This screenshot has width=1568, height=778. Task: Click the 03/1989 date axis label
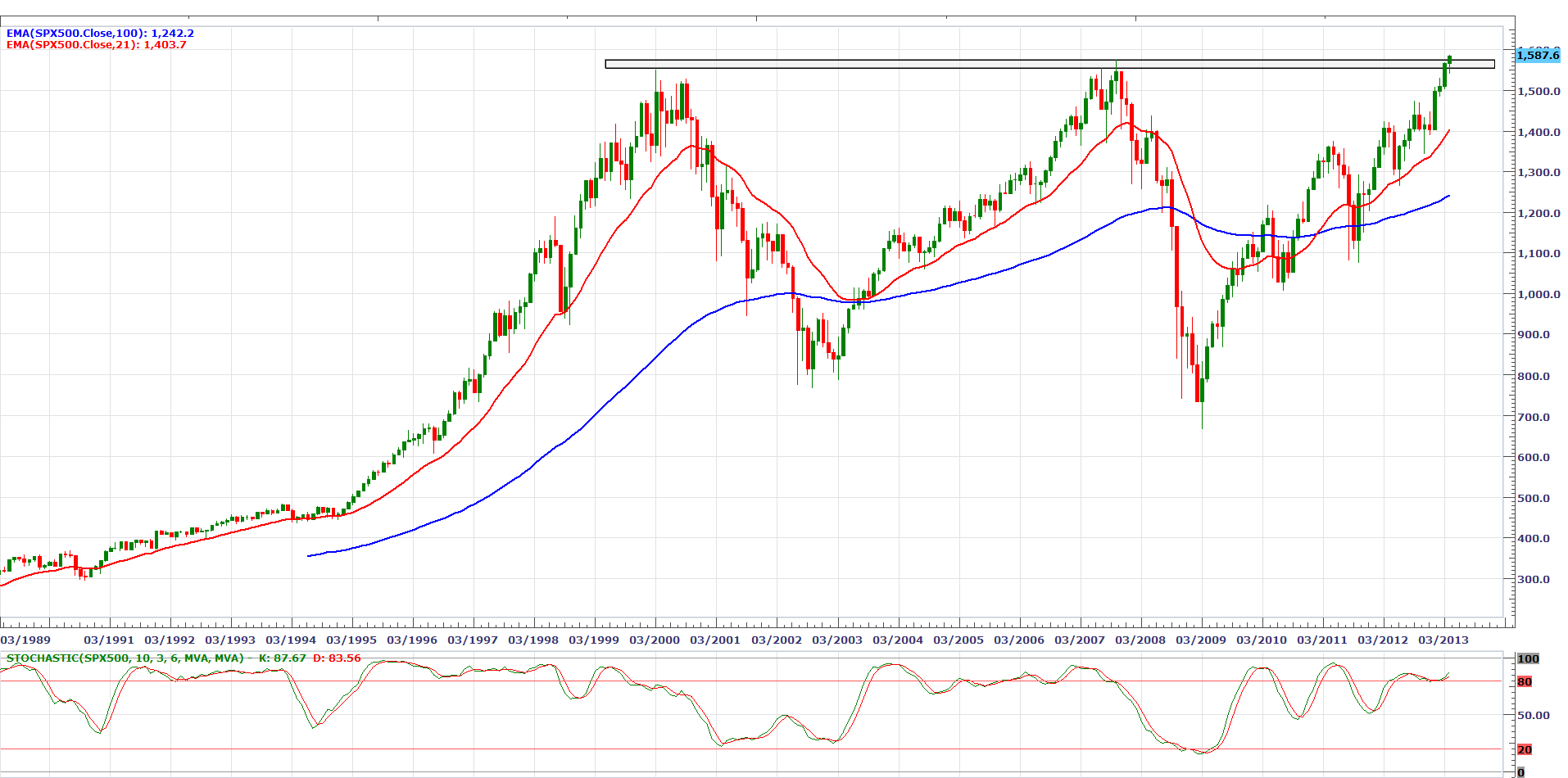pos(25,640)
